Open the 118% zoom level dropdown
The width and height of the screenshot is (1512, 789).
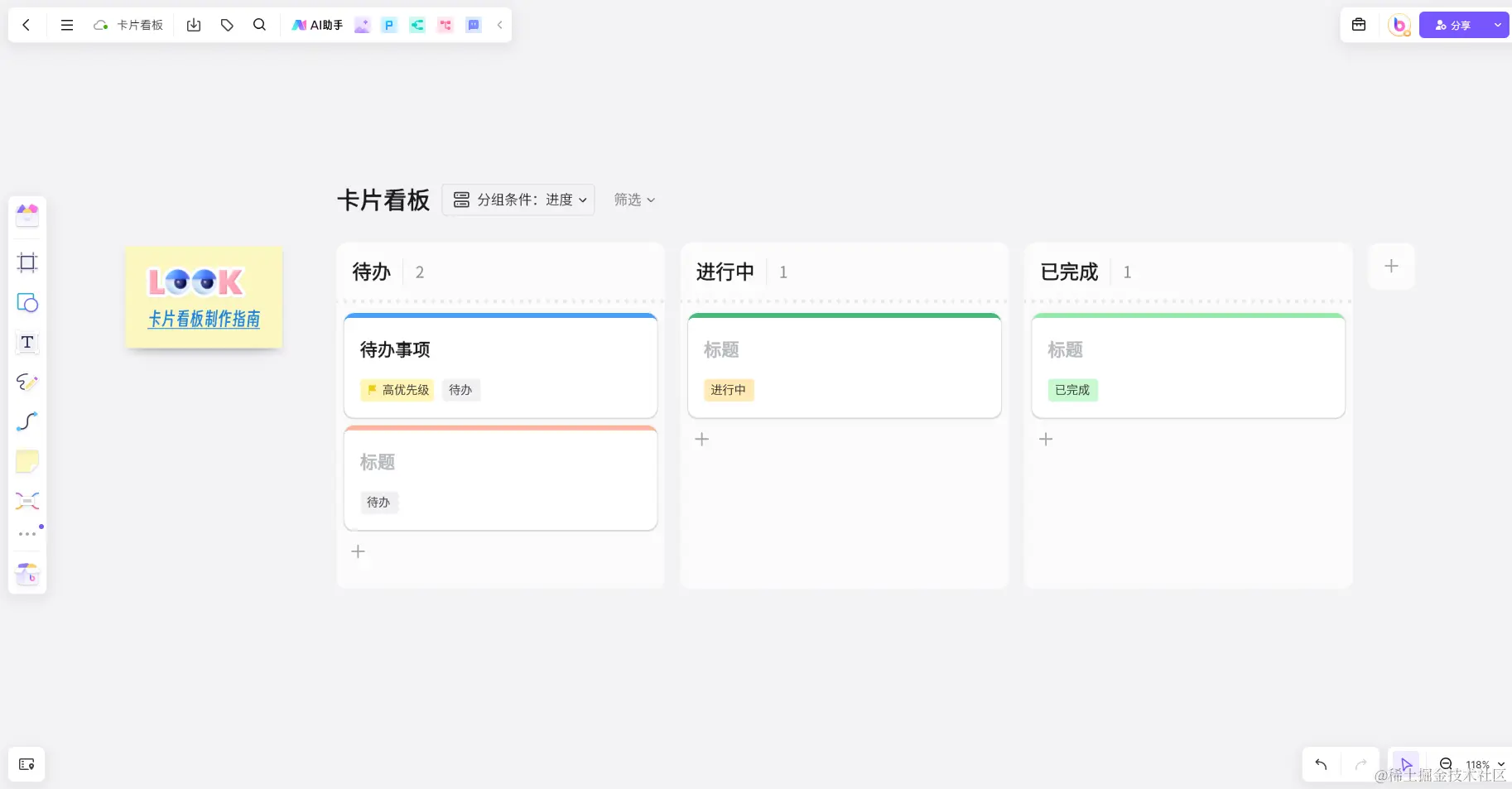1481,764
